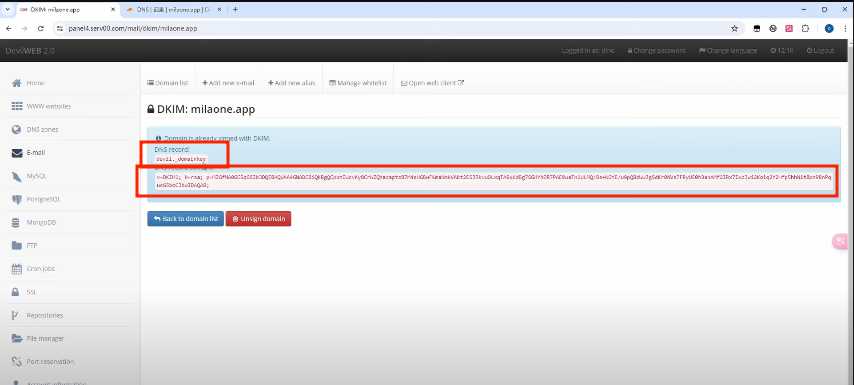The image size is (854, 385).
Task: Click the browser address bar
Action: 398,28
